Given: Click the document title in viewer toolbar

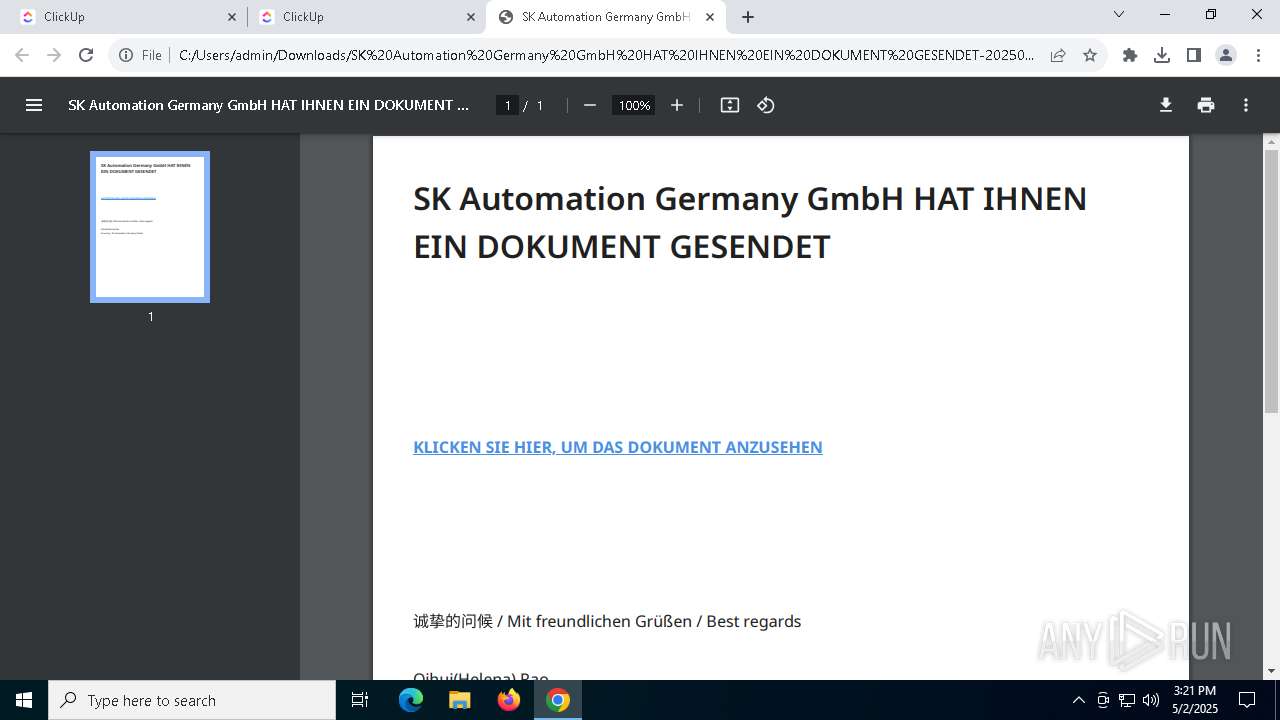Looking at the screenshot, I should 268,105.
